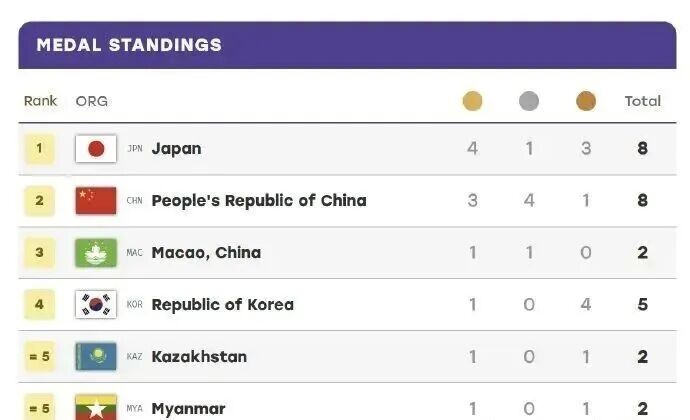The image size is (690, 420).
Task: Click the bronze medal column icon
Action: 586,101
